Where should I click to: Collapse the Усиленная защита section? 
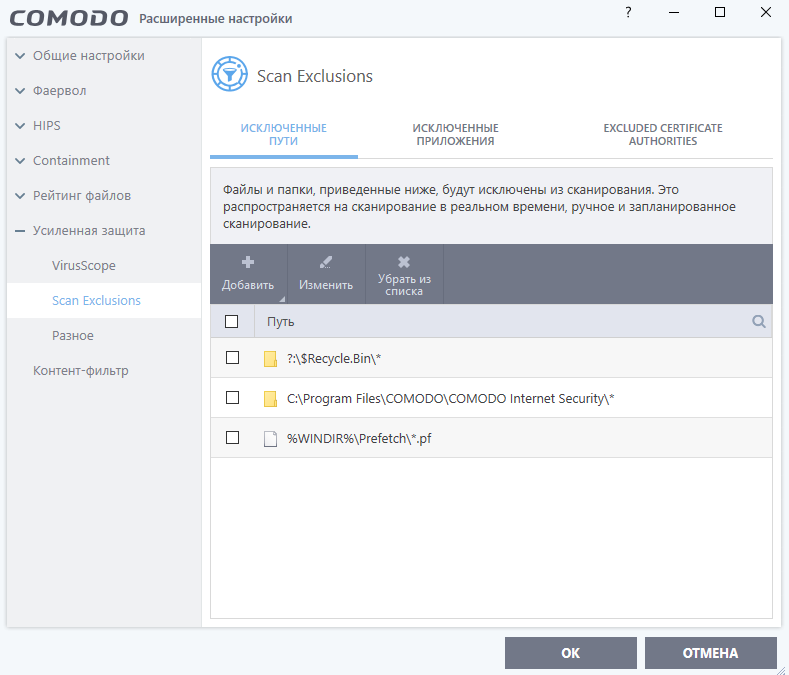coord(20,231)
